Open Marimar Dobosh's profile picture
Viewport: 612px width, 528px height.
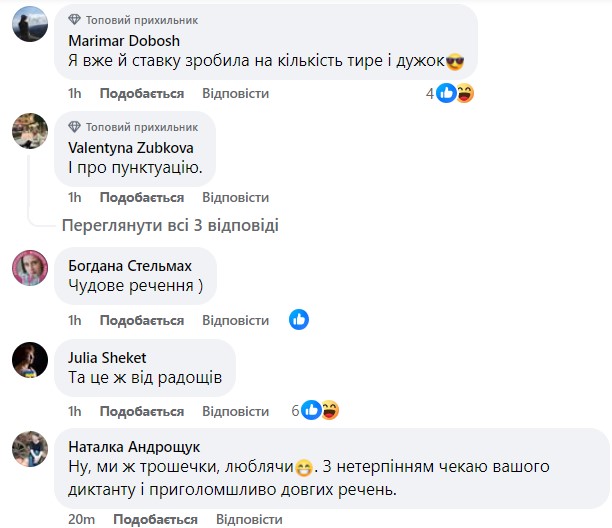[x=30, y=24]
